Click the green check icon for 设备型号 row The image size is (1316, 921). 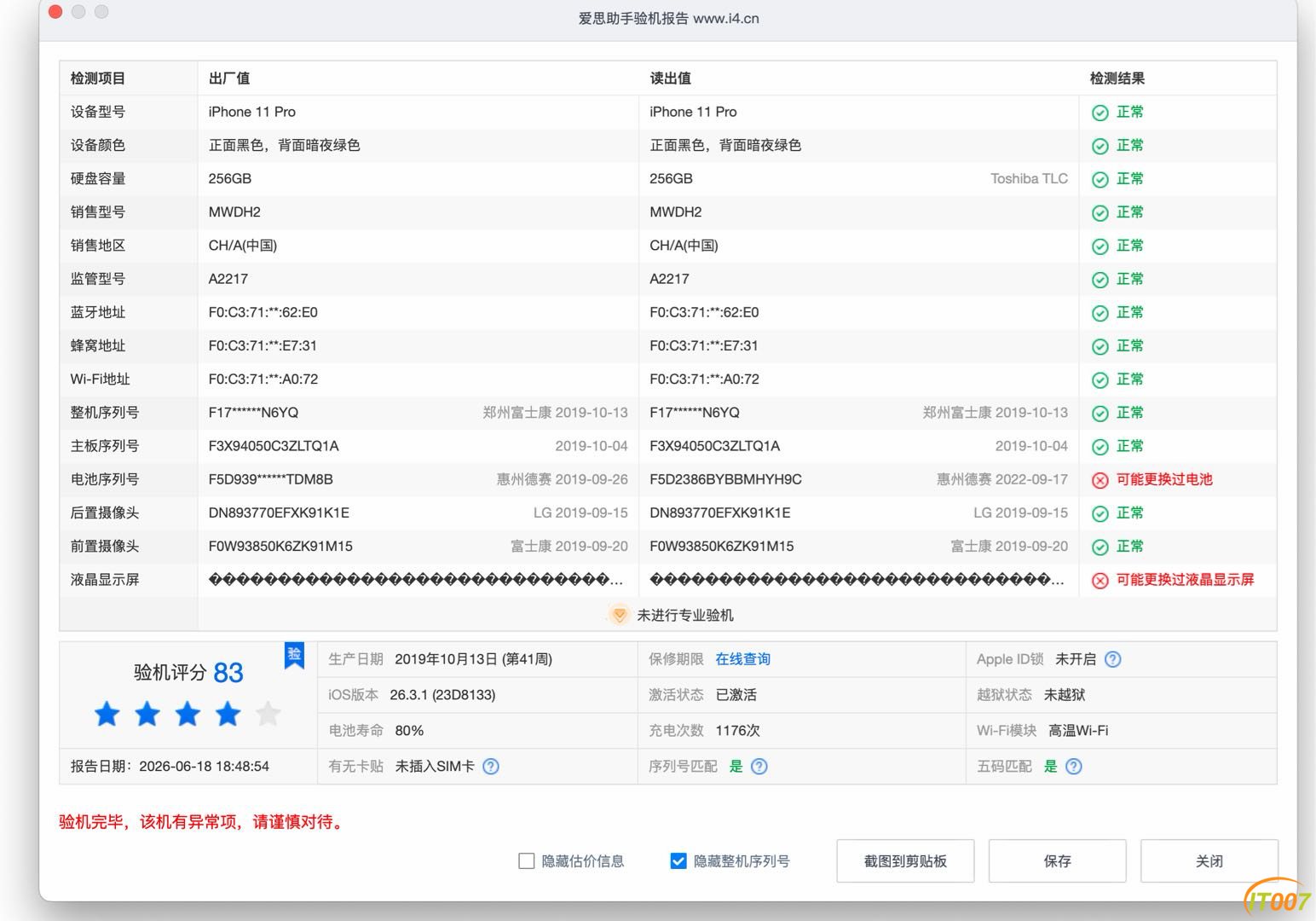tap(1100, 113)
